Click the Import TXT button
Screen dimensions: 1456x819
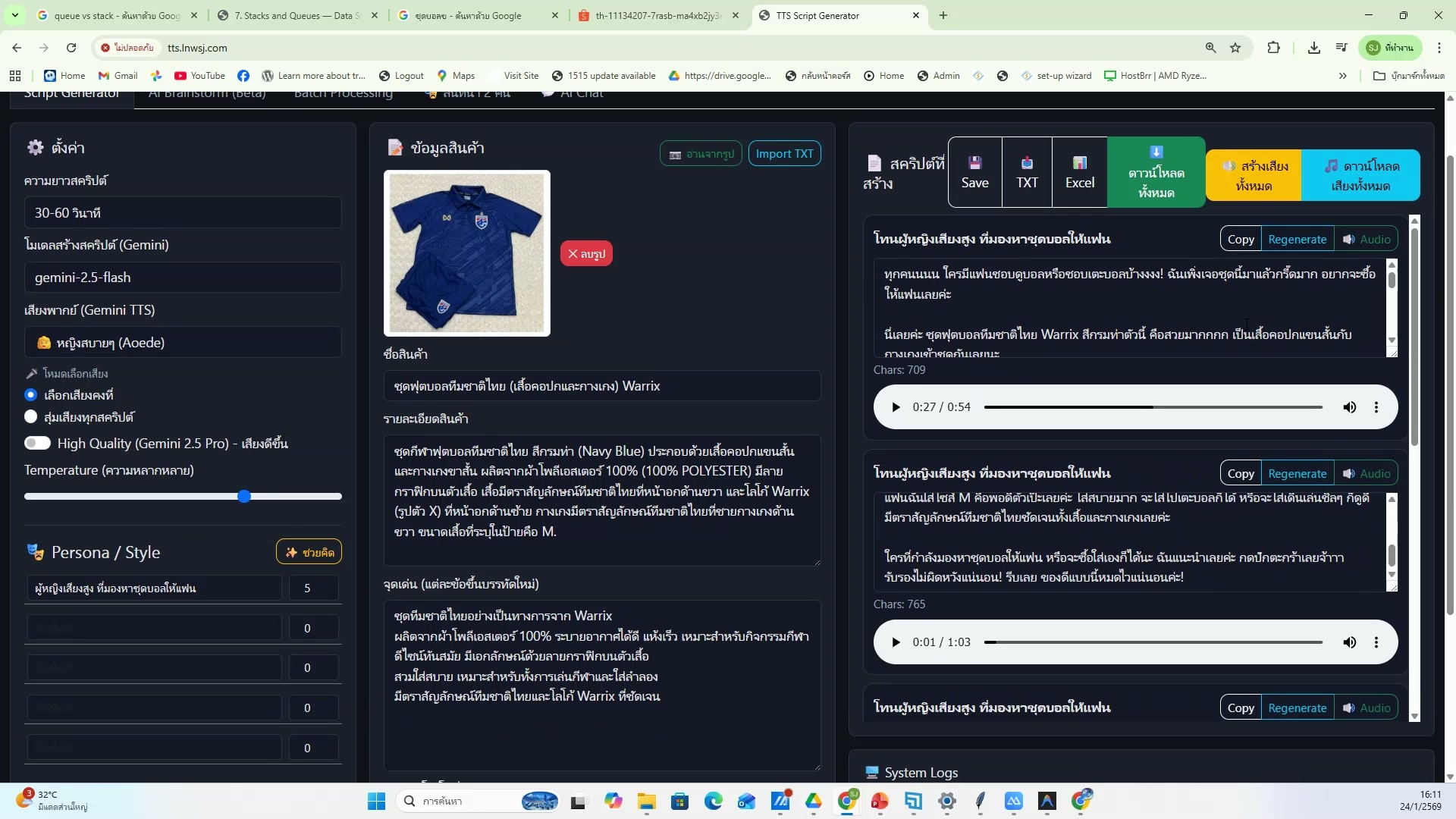(784, 153)
